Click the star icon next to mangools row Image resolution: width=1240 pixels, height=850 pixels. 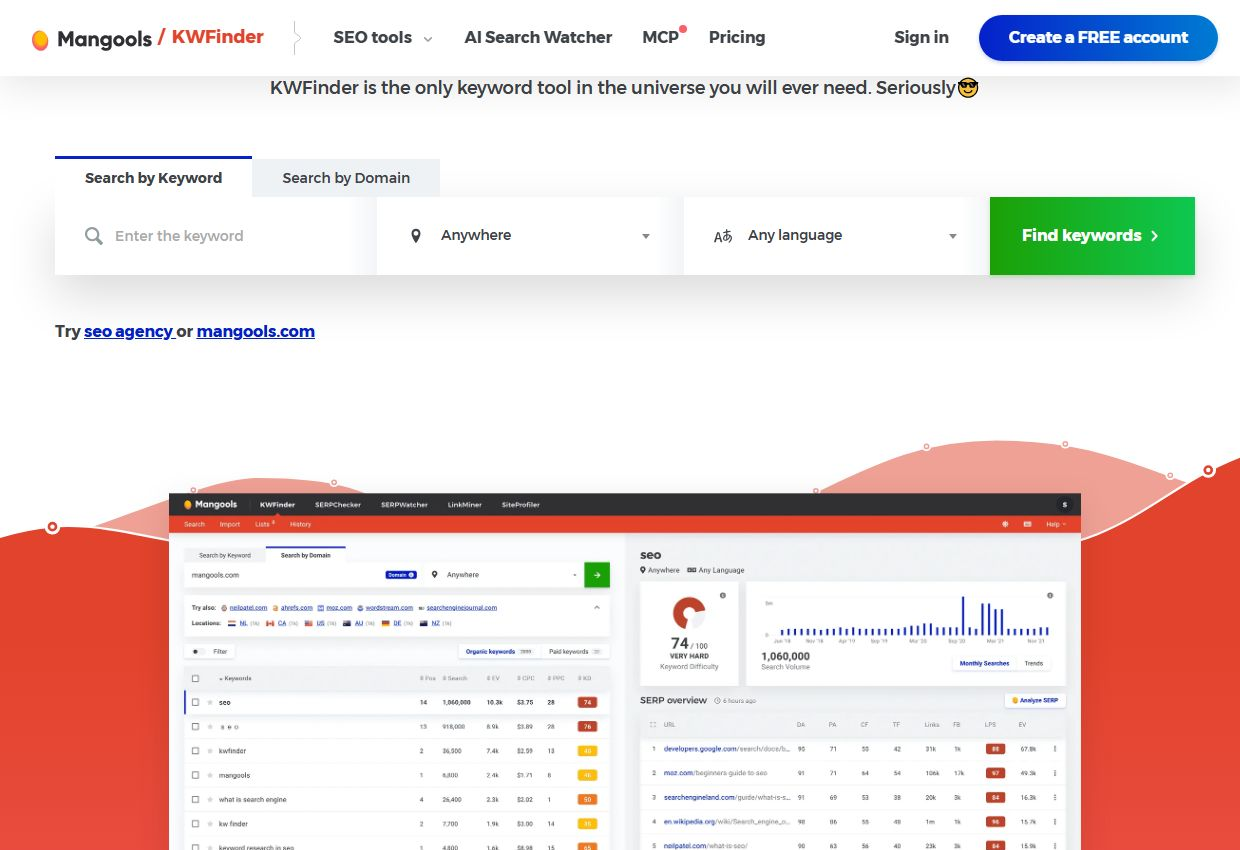[x=209, y=775]
